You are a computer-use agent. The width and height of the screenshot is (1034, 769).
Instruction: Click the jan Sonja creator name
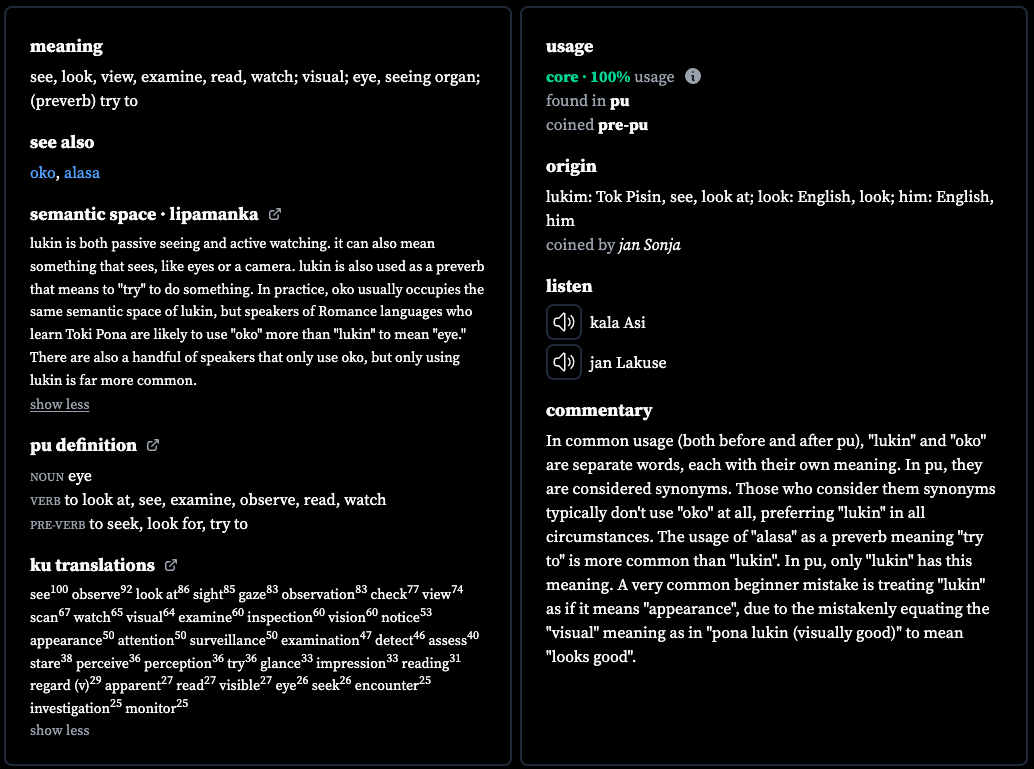[x=650, y=245]
